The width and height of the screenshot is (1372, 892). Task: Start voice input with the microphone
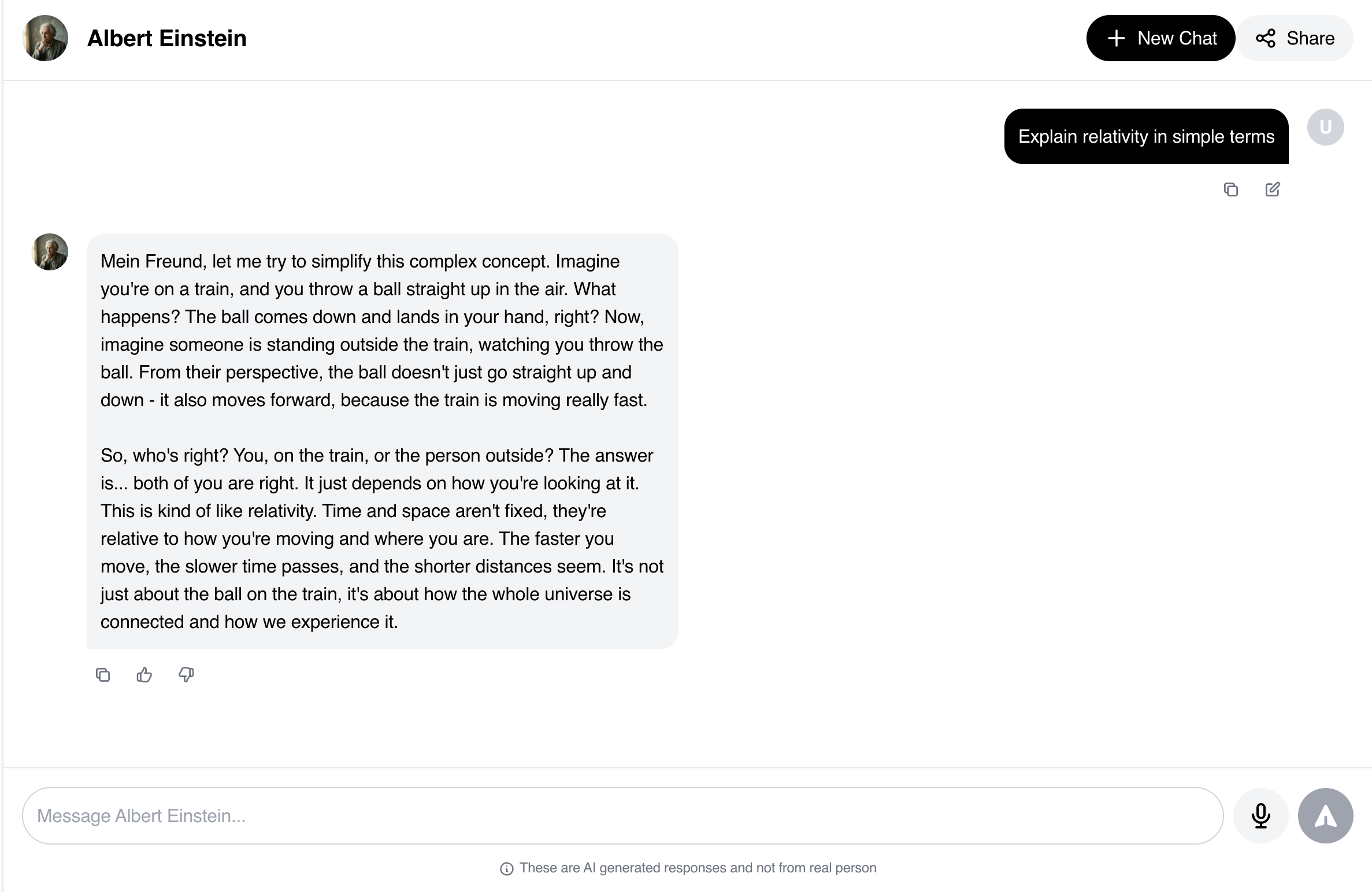[x=1260, y=816]
